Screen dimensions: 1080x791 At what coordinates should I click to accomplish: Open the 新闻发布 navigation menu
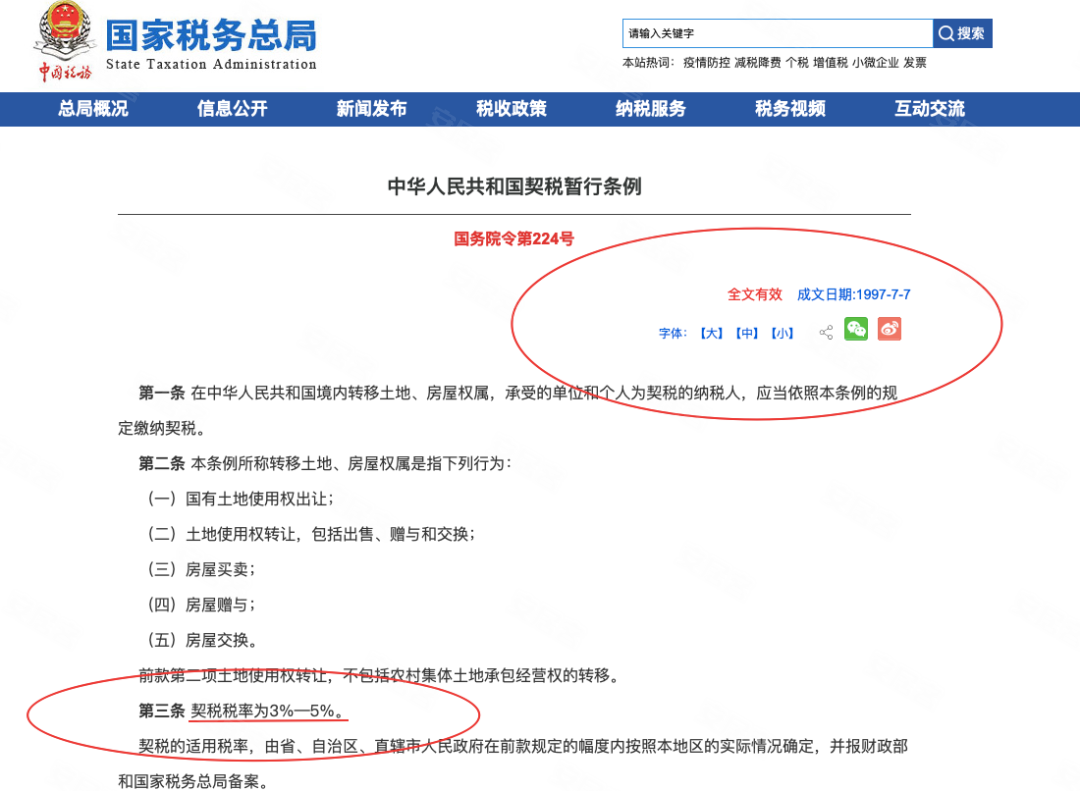click(x=371, y=109)
